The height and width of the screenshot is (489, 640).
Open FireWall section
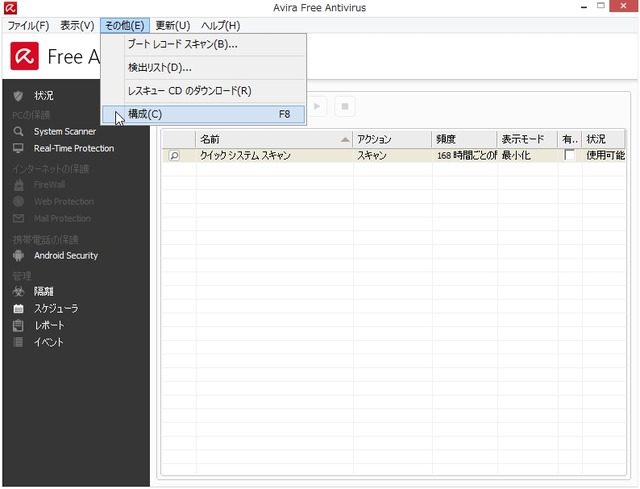tap(49, 185)
